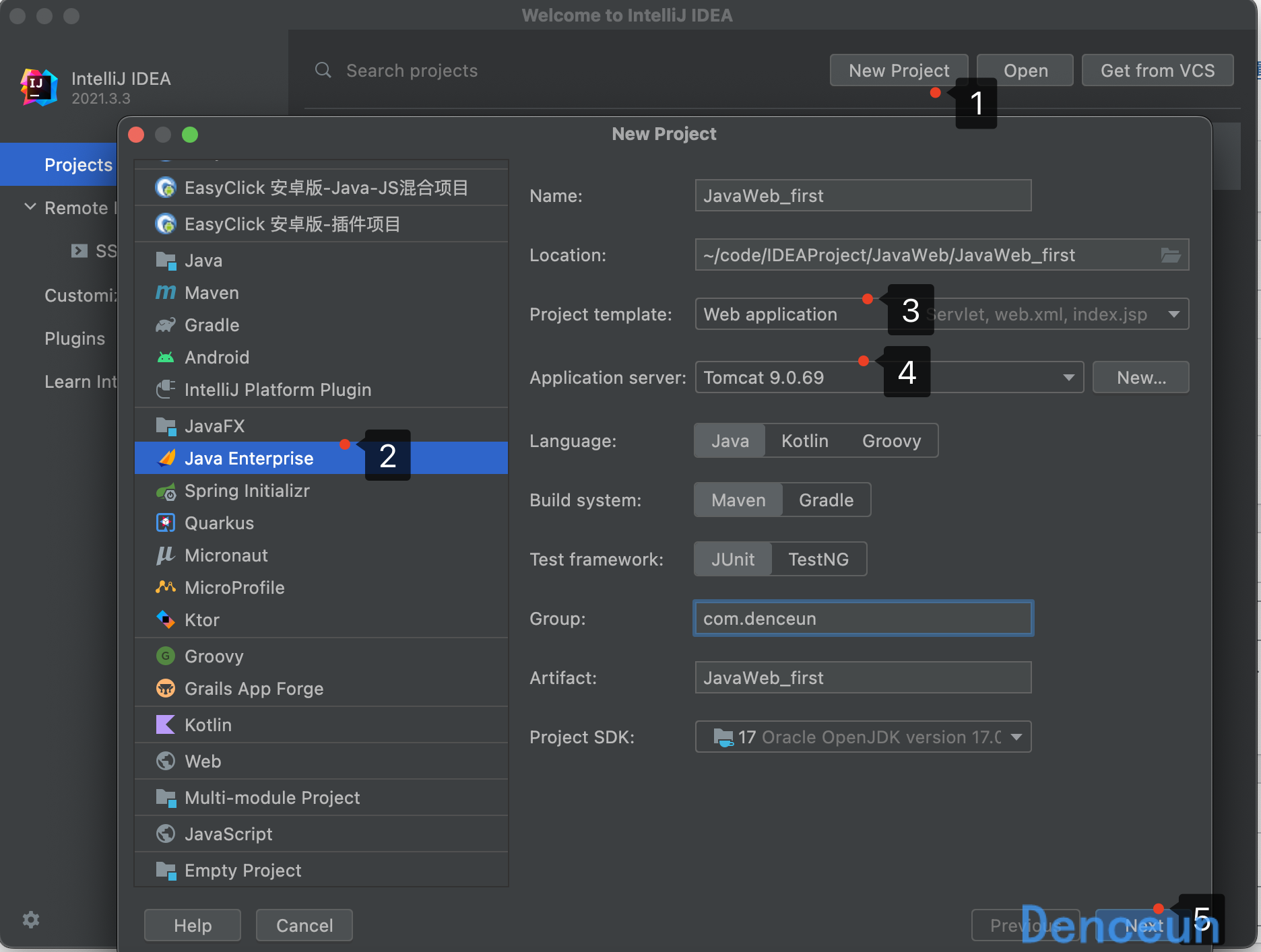Select 'Multi-module Project' list row
This screenshot has width=1261, height=952.
321,797
